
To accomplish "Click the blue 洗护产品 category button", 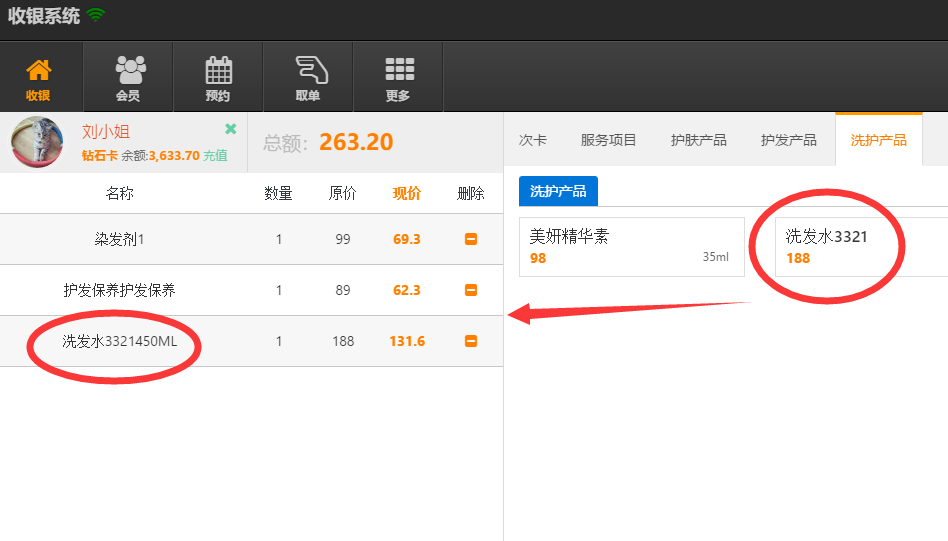I will click(558, 191).
